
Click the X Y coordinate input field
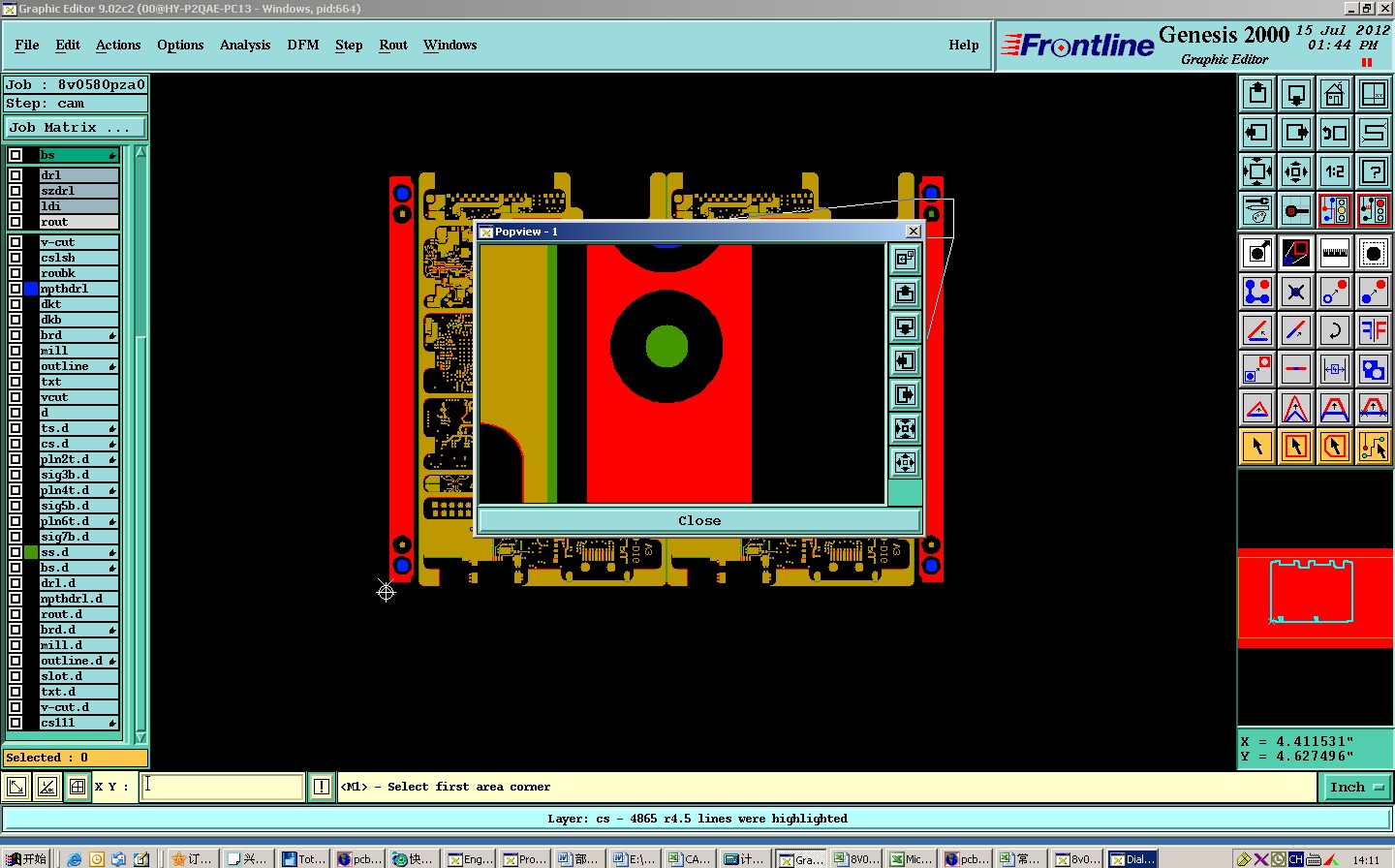click(x=223, y=787)
